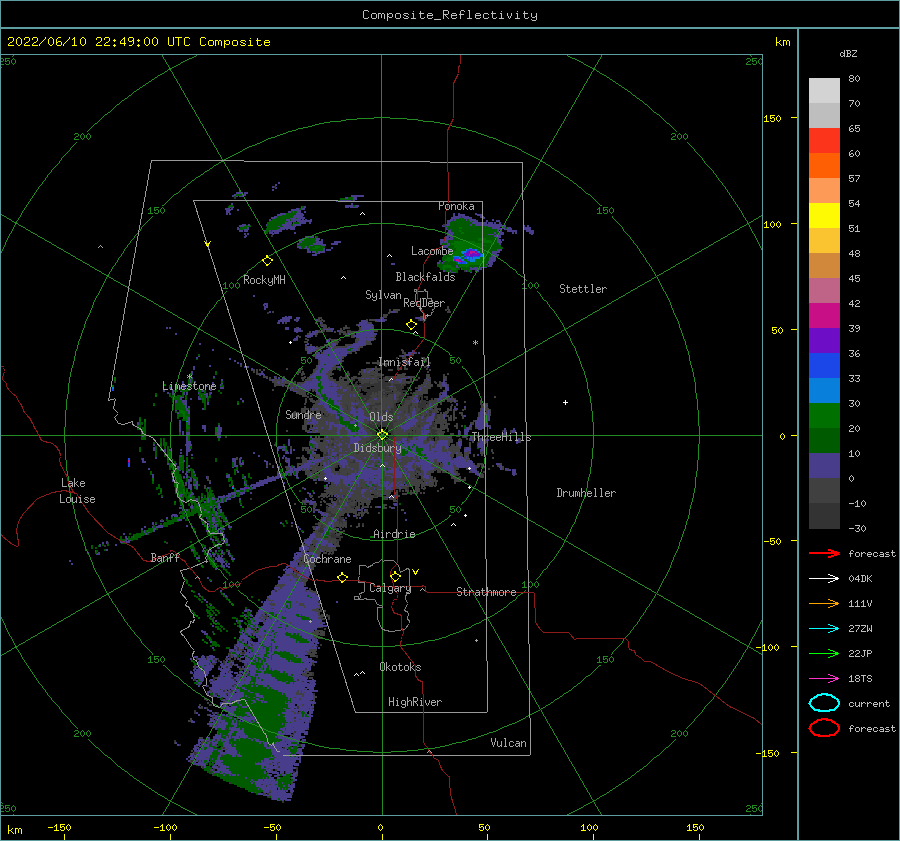Click the magenta swatch between 42 and 39
The image size is (900, 841).
[824, 316]
